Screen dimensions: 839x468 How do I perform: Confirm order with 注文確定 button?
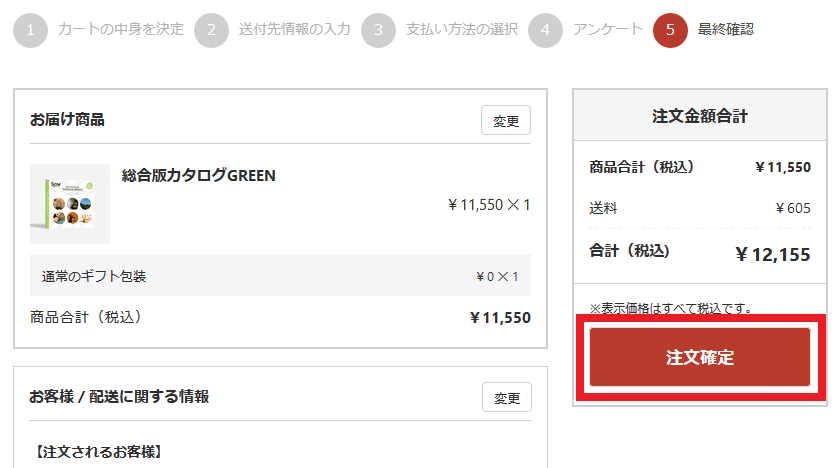point(700,357)
